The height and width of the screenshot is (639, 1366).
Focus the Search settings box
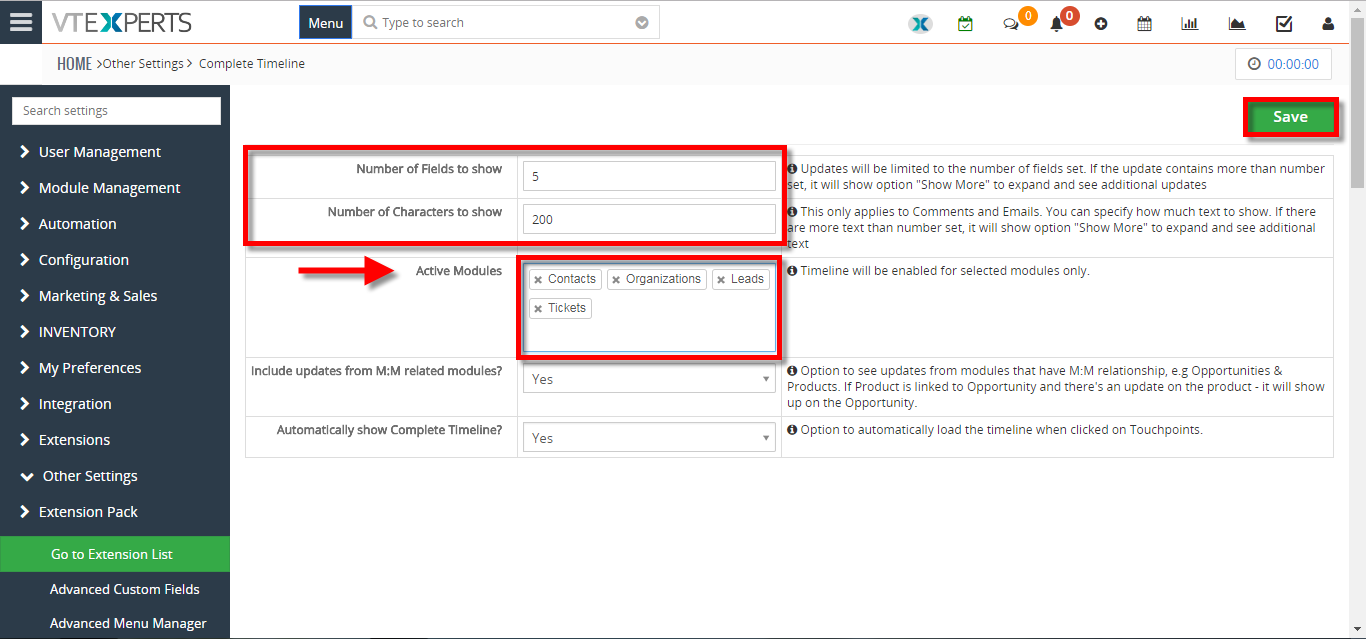click(x=116, y=111)
